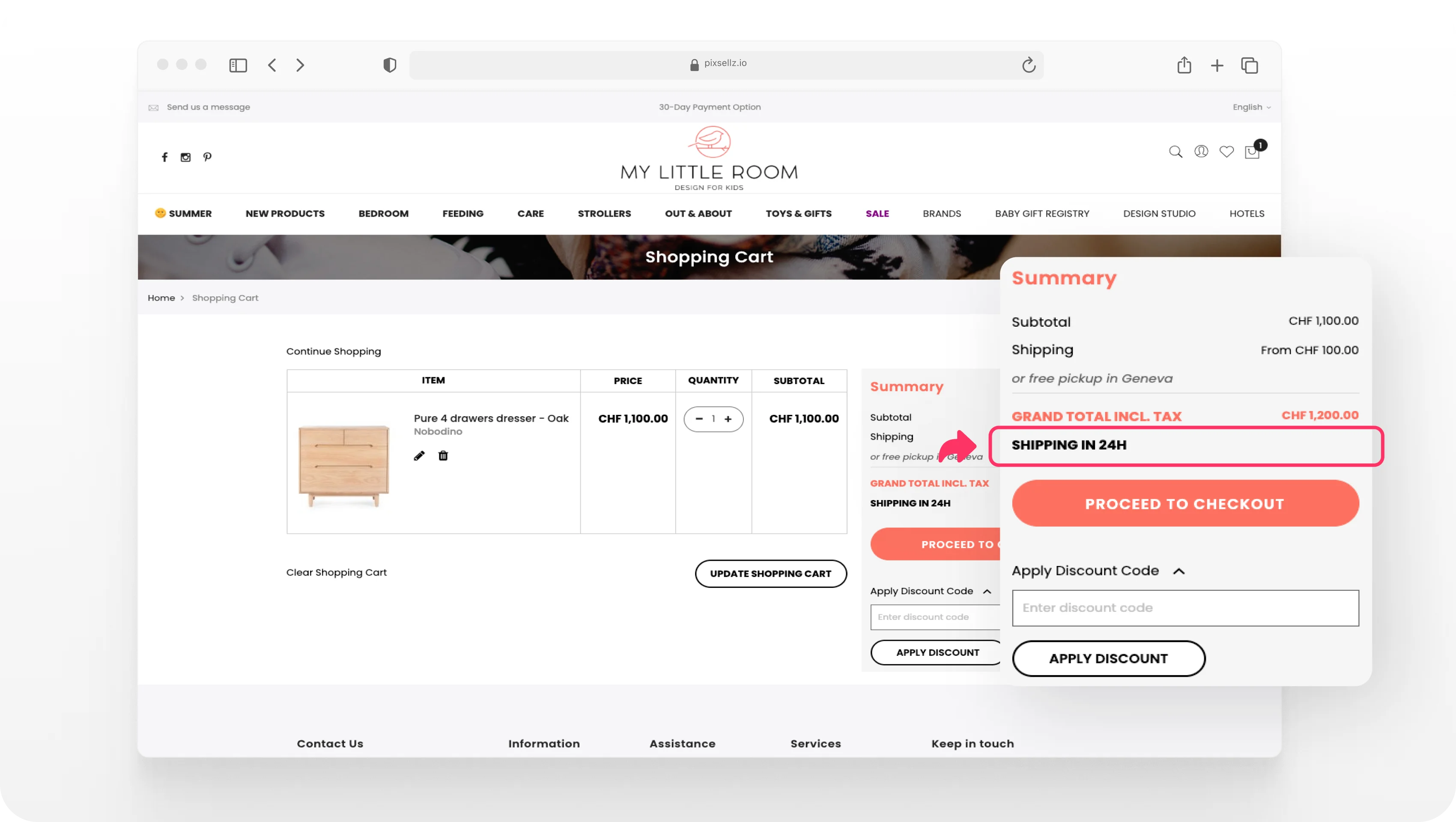This screenshot has height=822, width=1456.
Task: Open the Out & About menu
Action: click(698, 214)
